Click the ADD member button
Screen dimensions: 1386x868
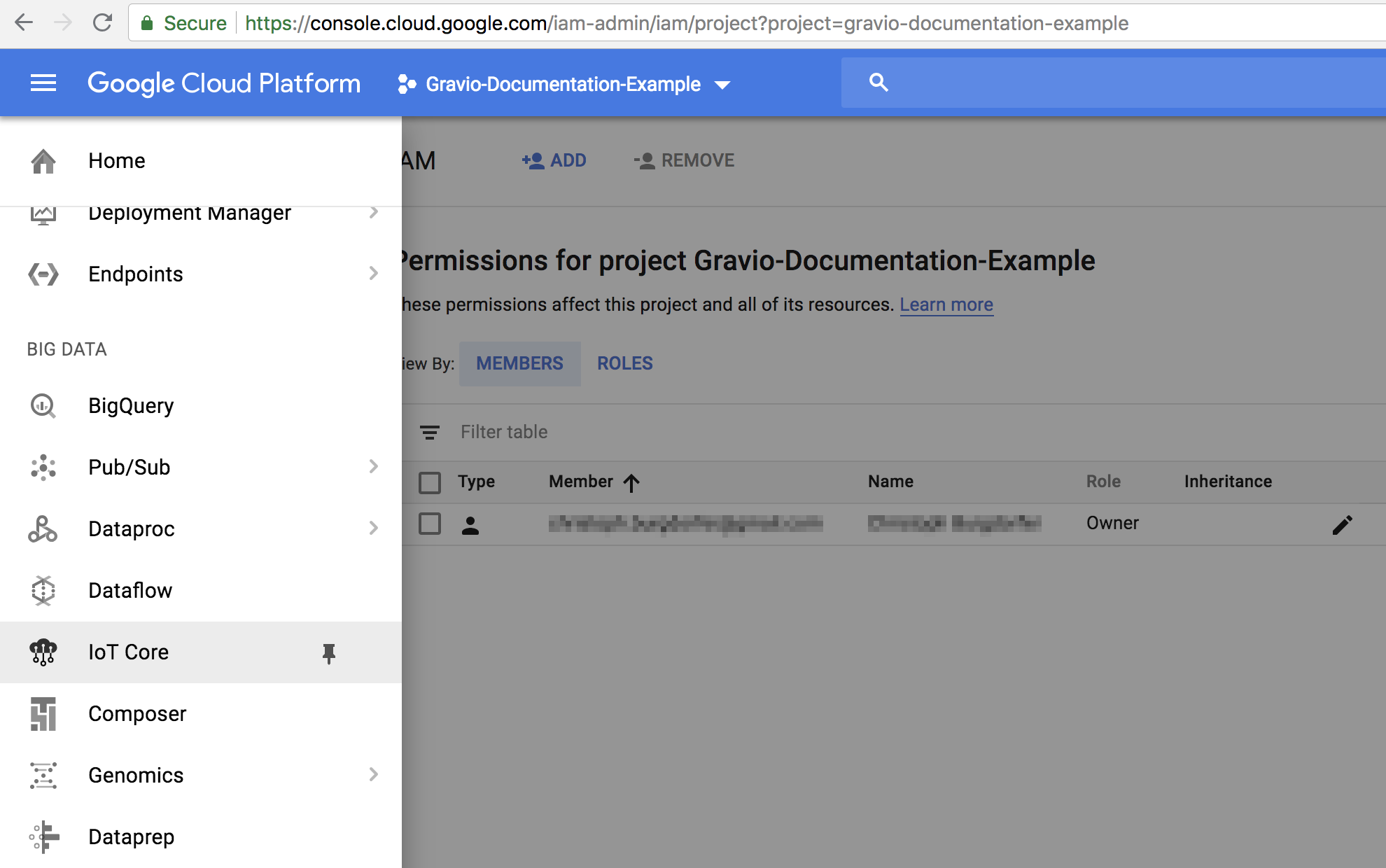(x=554, y=161)
